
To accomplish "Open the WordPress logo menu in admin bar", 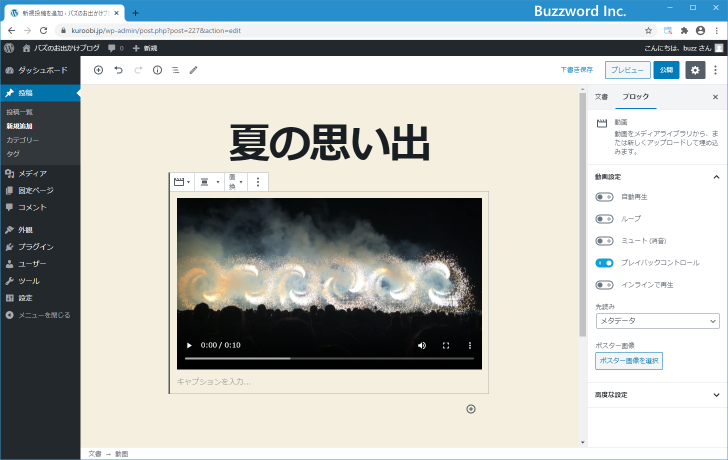I will click(9, 48).
